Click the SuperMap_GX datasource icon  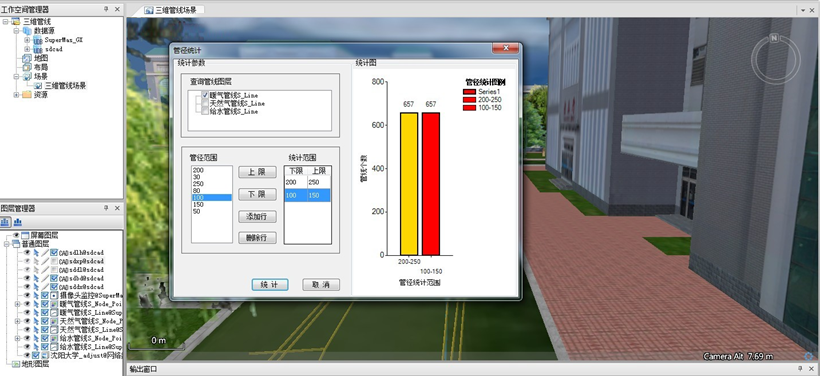click(38, 40)
